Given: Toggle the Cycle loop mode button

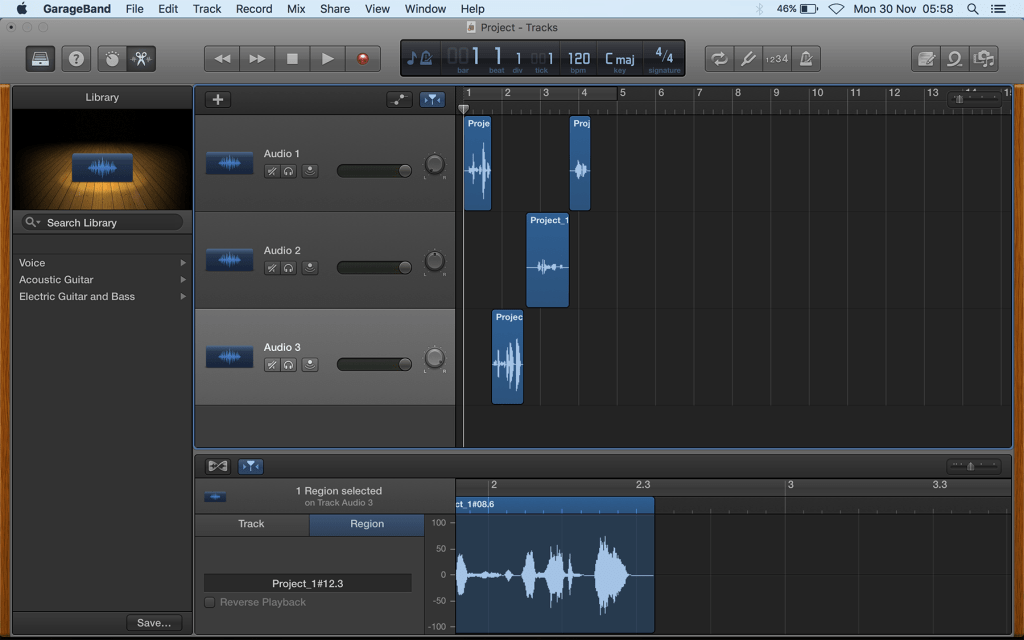Looking at the screenshot, I should pos(718,59).
